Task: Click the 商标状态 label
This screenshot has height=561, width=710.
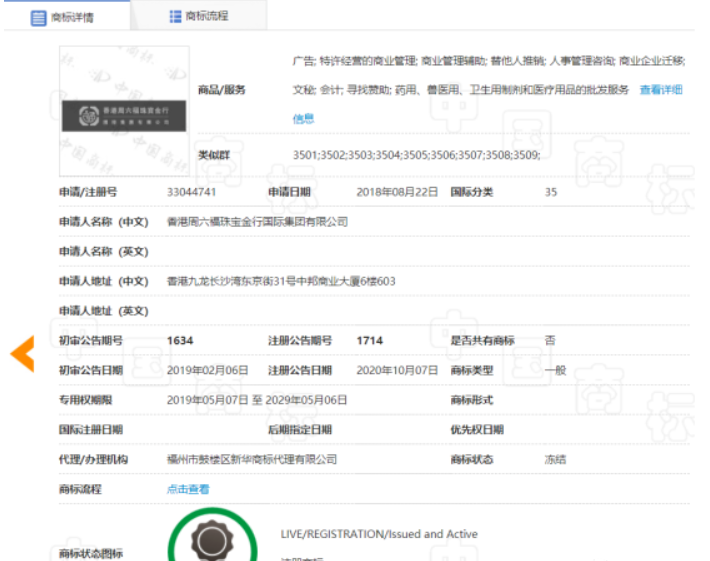Action: 471,460
